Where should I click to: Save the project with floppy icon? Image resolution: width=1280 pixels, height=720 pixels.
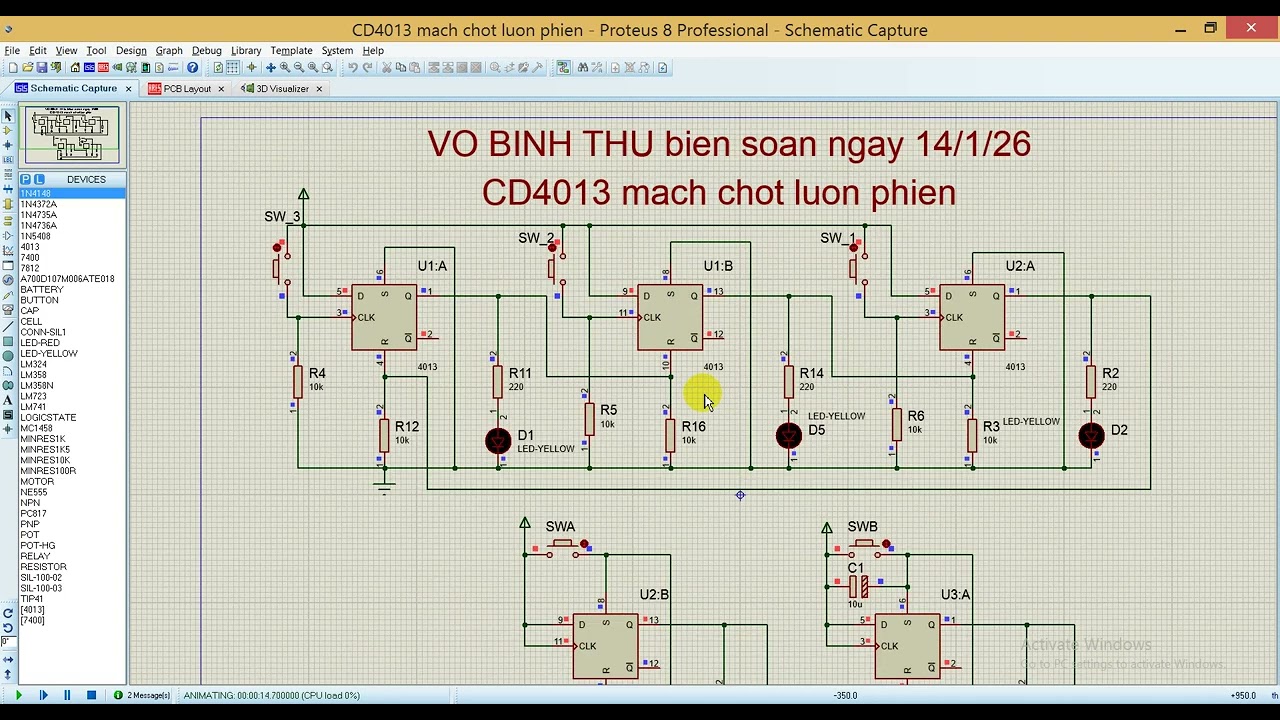[x=42, y=68]
